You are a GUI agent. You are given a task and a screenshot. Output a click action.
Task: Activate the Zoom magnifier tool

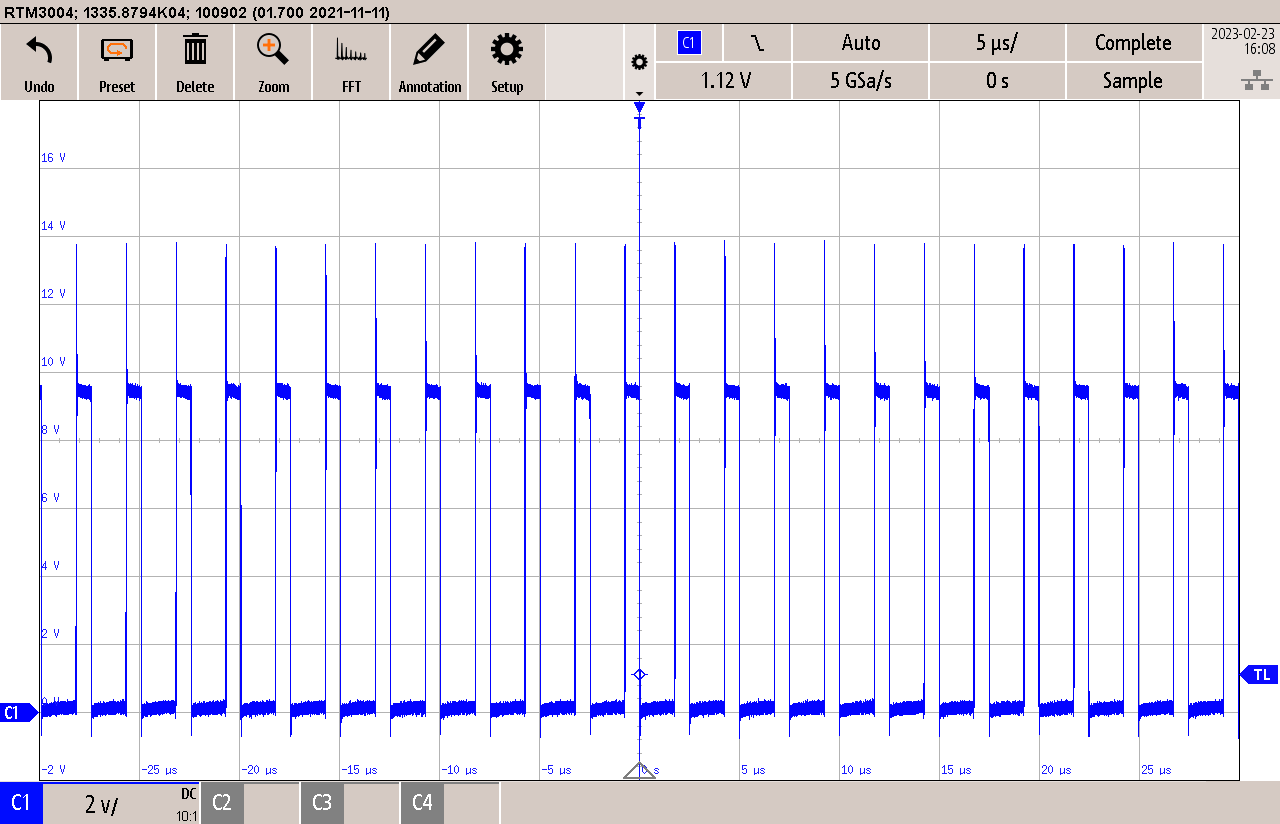[273, 49]
